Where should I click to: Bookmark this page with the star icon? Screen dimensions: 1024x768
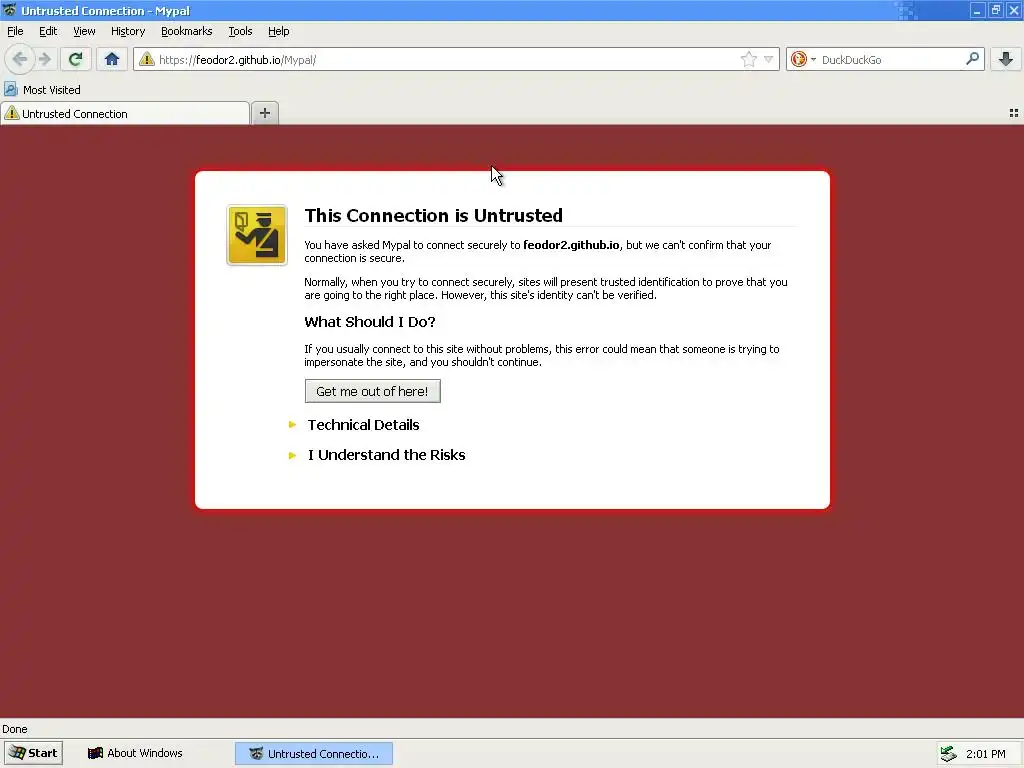(x=748, y=59)
